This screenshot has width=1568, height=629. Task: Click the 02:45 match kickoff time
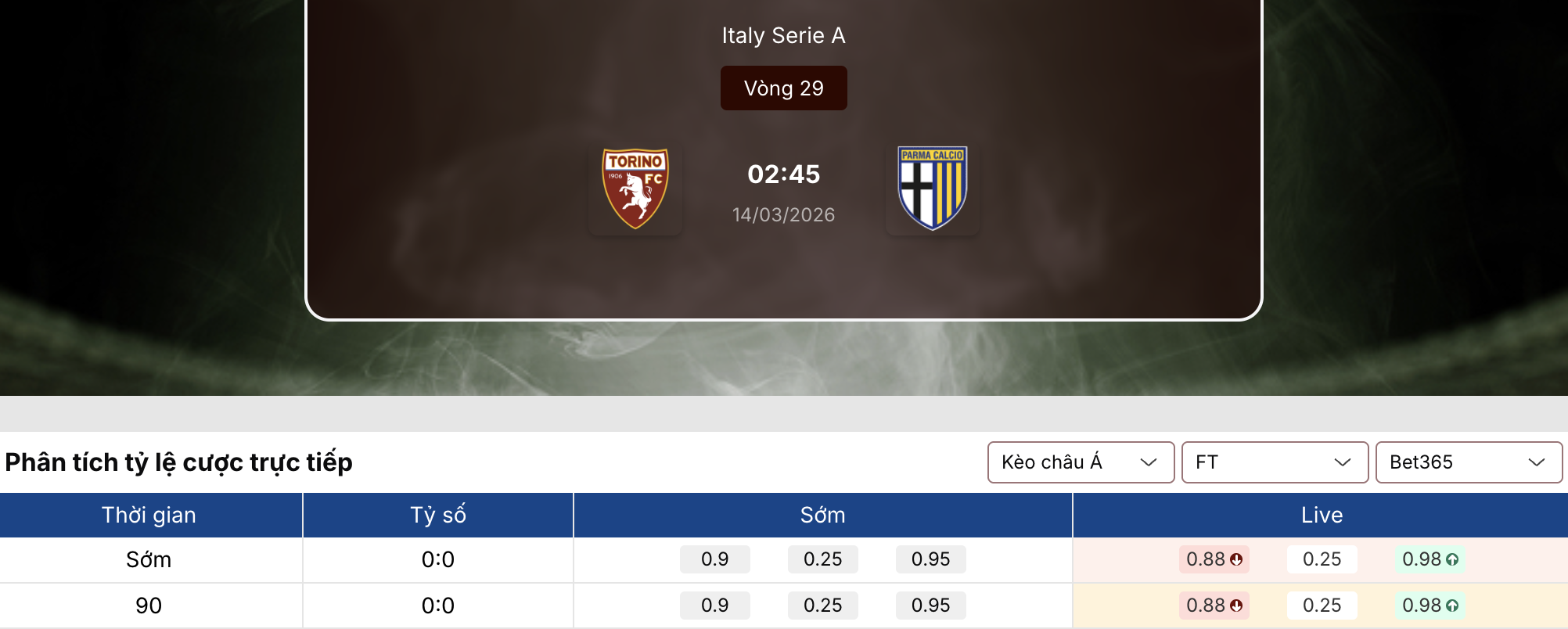783,174
